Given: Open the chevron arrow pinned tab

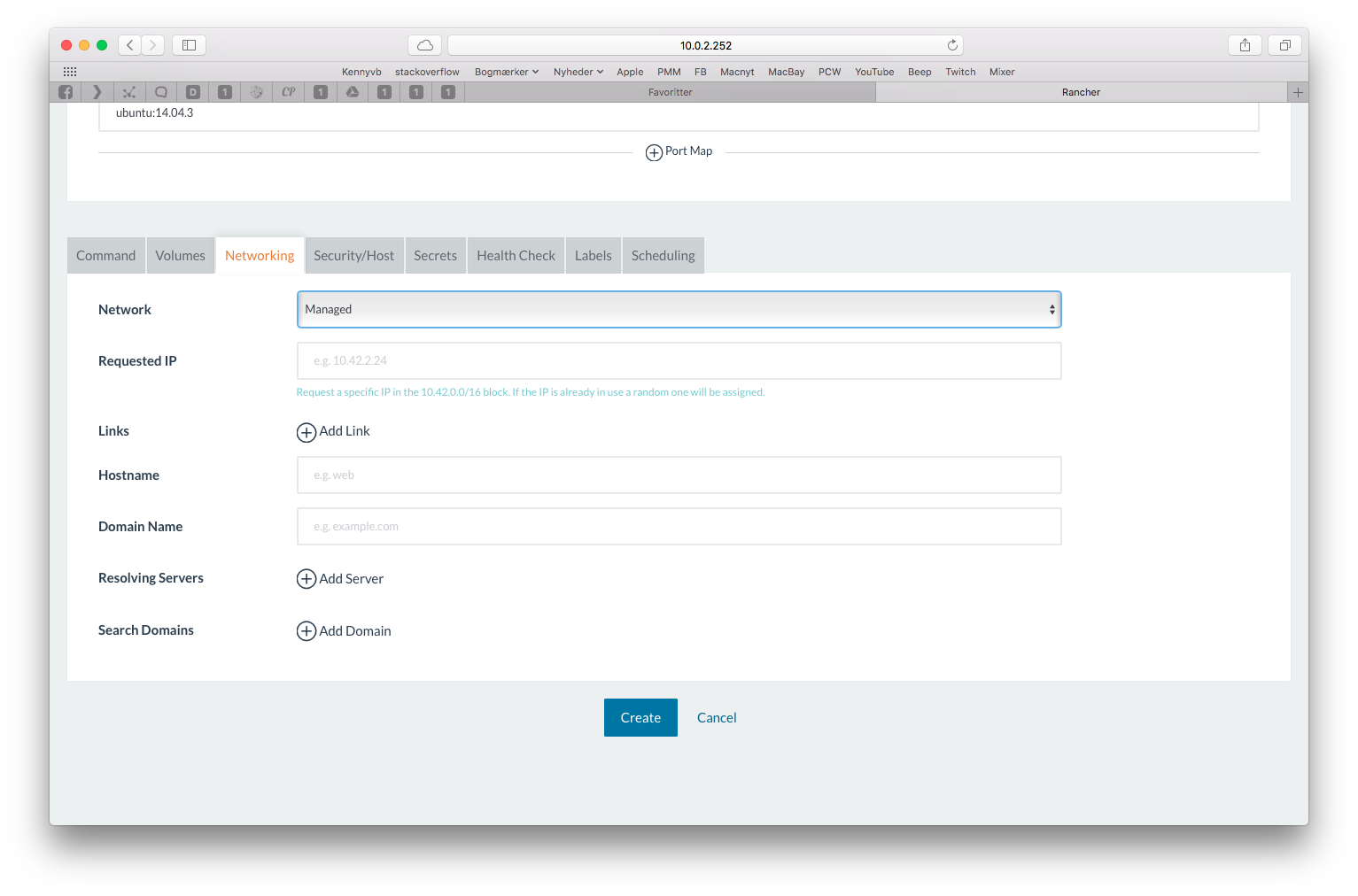Looking at the screenshot, I should (97, 92).
